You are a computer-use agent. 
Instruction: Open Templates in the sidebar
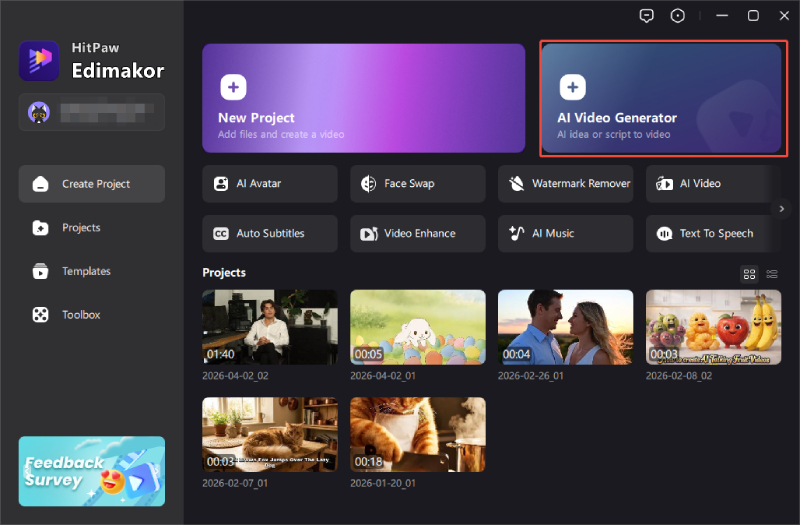(92, 271)
